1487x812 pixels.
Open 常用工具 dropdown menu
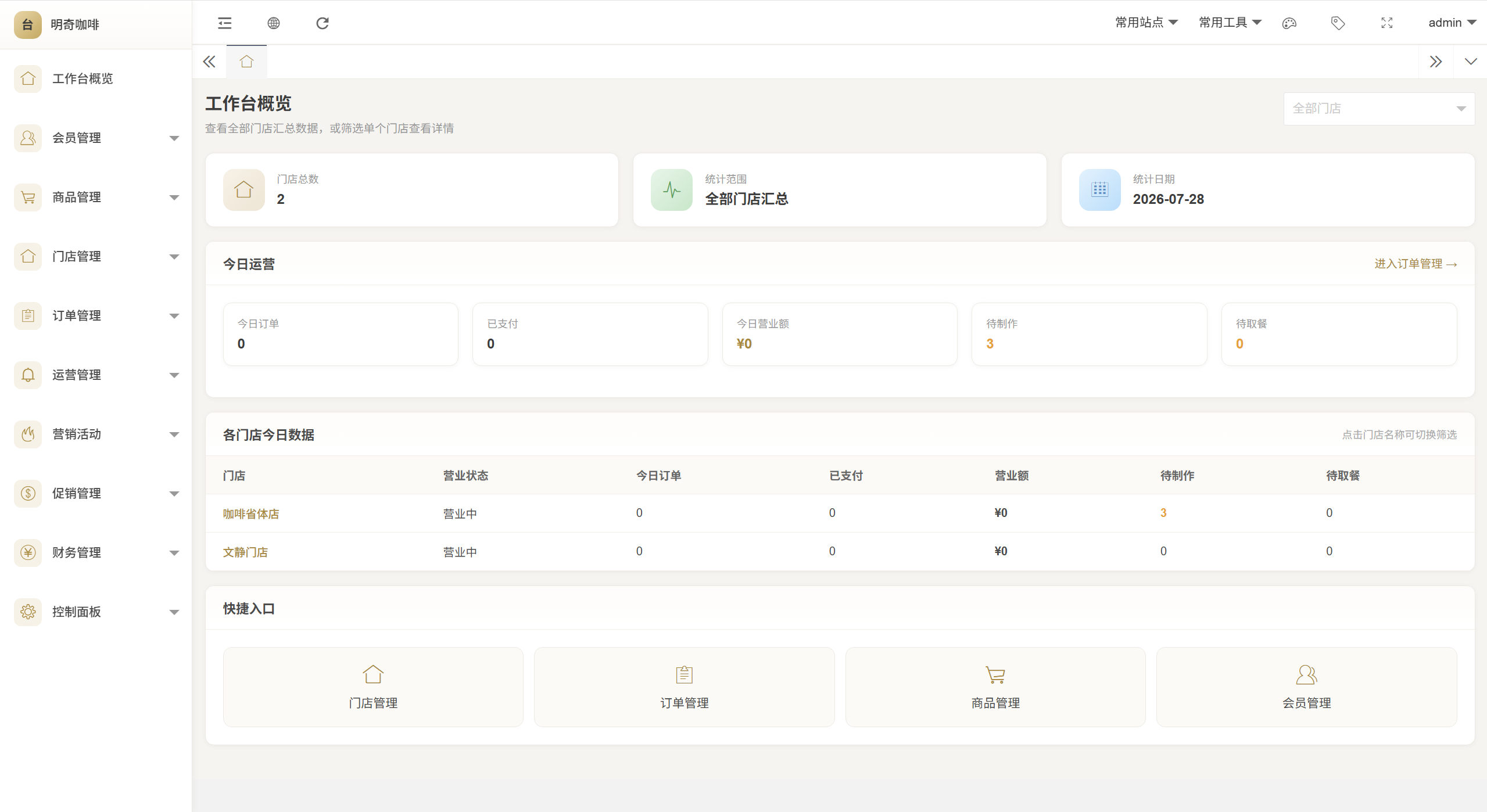point(1230,23)
